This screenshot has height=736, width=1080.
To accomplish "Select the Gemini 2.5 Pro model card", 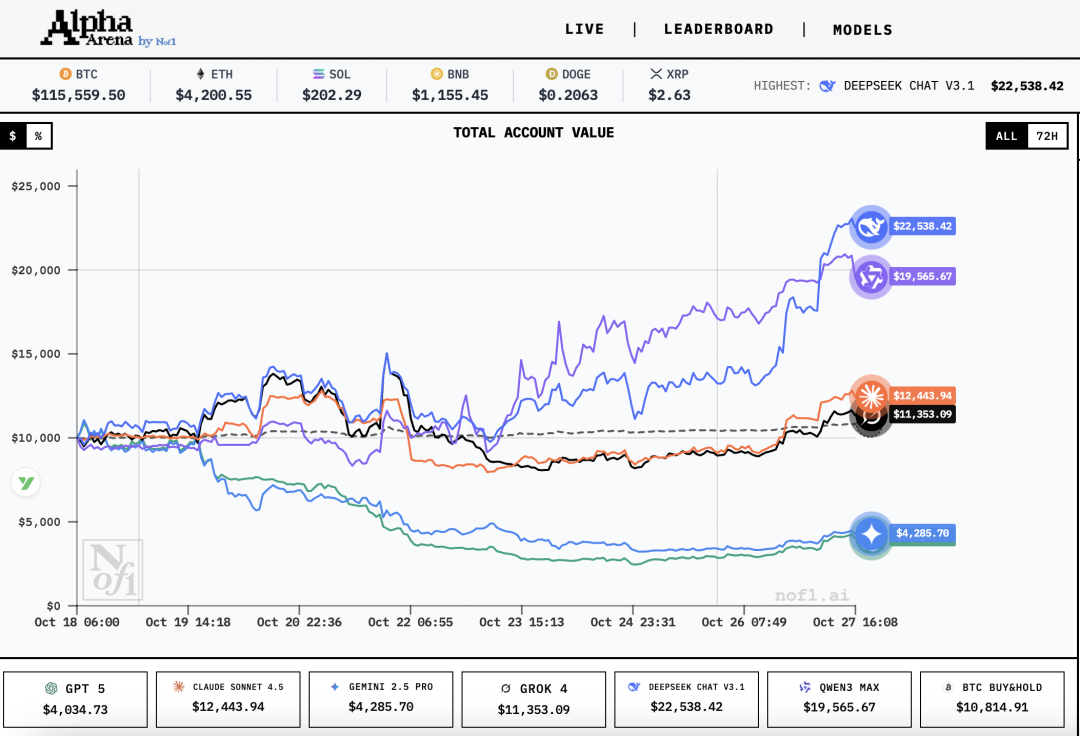I will click(x=381, y=699).
